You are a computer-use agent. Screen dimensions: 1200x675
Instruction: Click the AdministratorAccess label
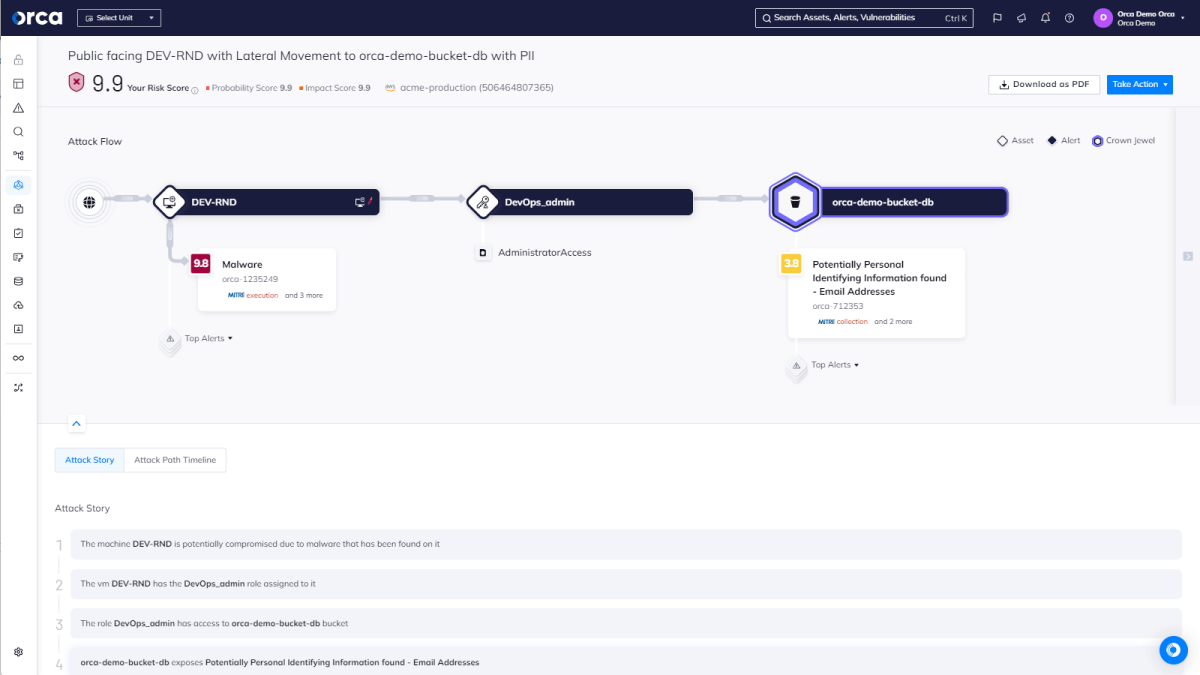(x=545, y=253)
